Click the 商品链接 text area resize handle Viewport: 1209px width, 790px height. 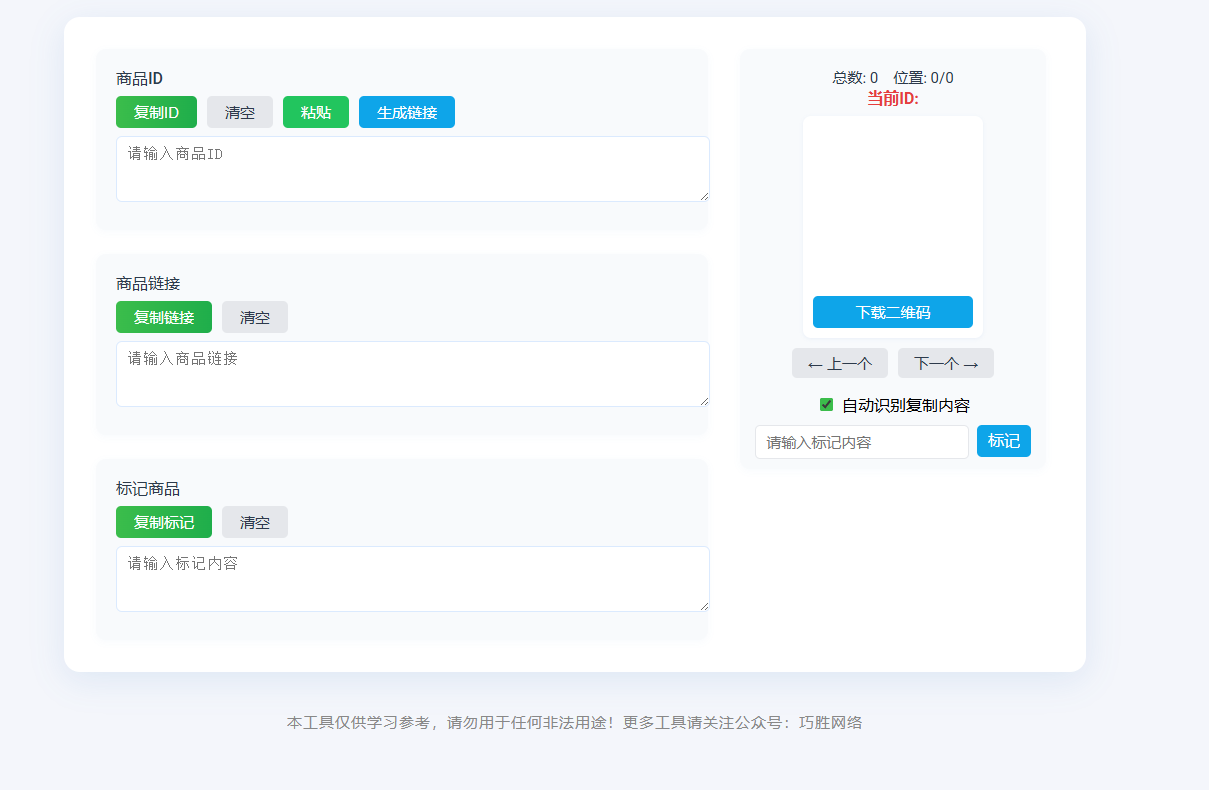704,401
